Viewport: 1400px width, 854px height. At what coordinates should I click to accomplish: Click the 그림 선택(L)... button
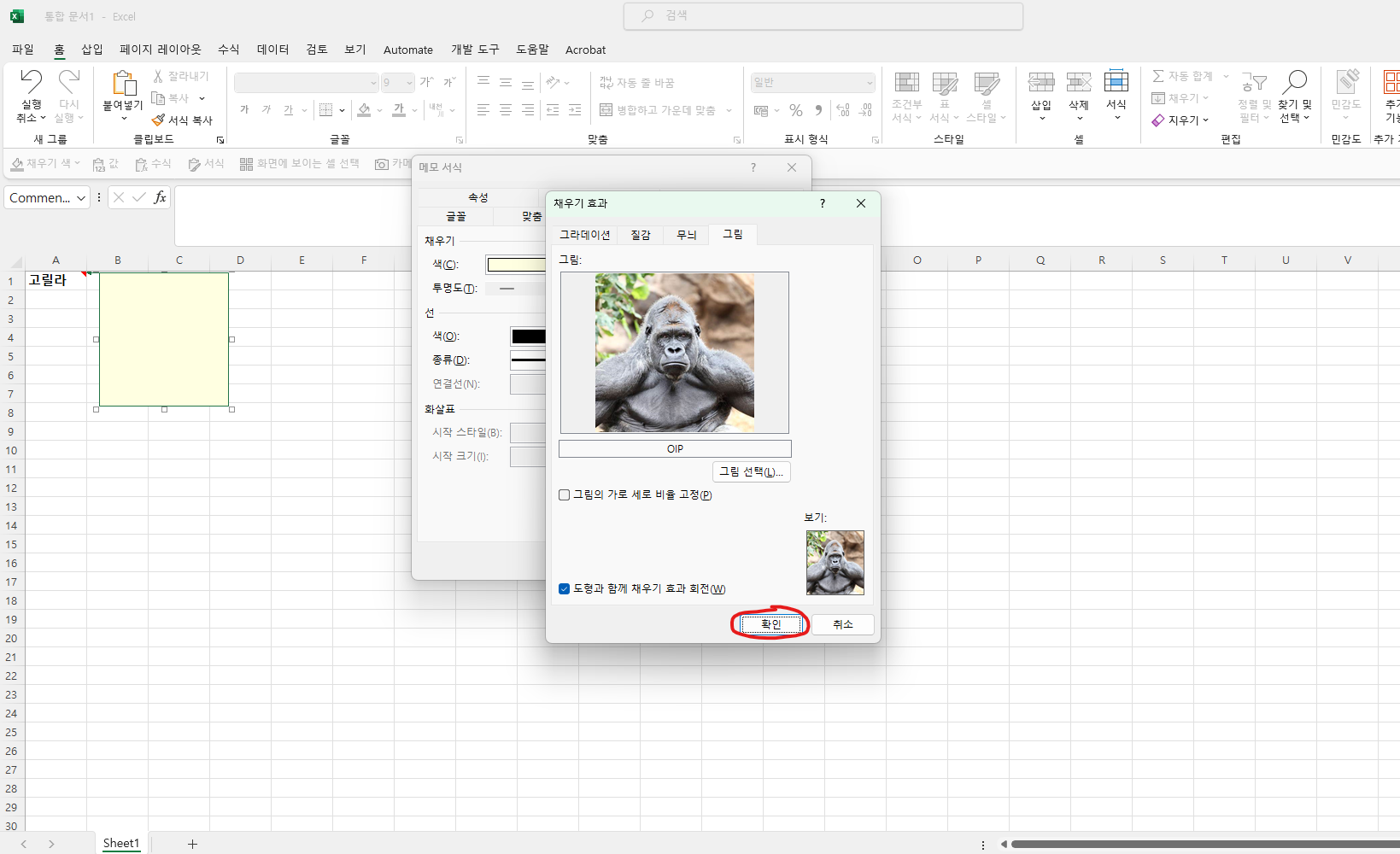(752, 471)
